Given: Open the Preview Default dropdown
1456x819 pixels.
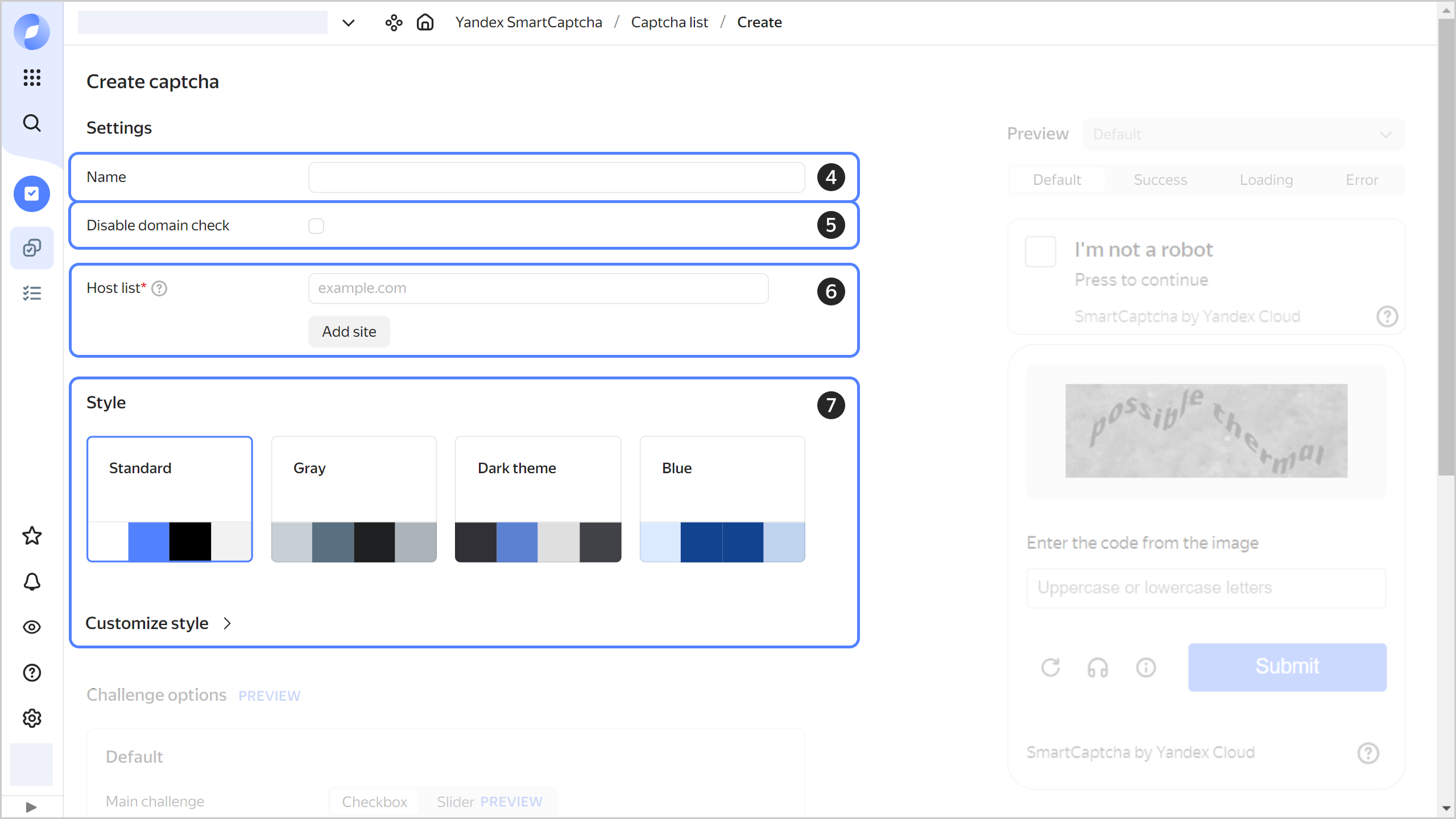Looking at the screenshot, I should coord(1243,134).
